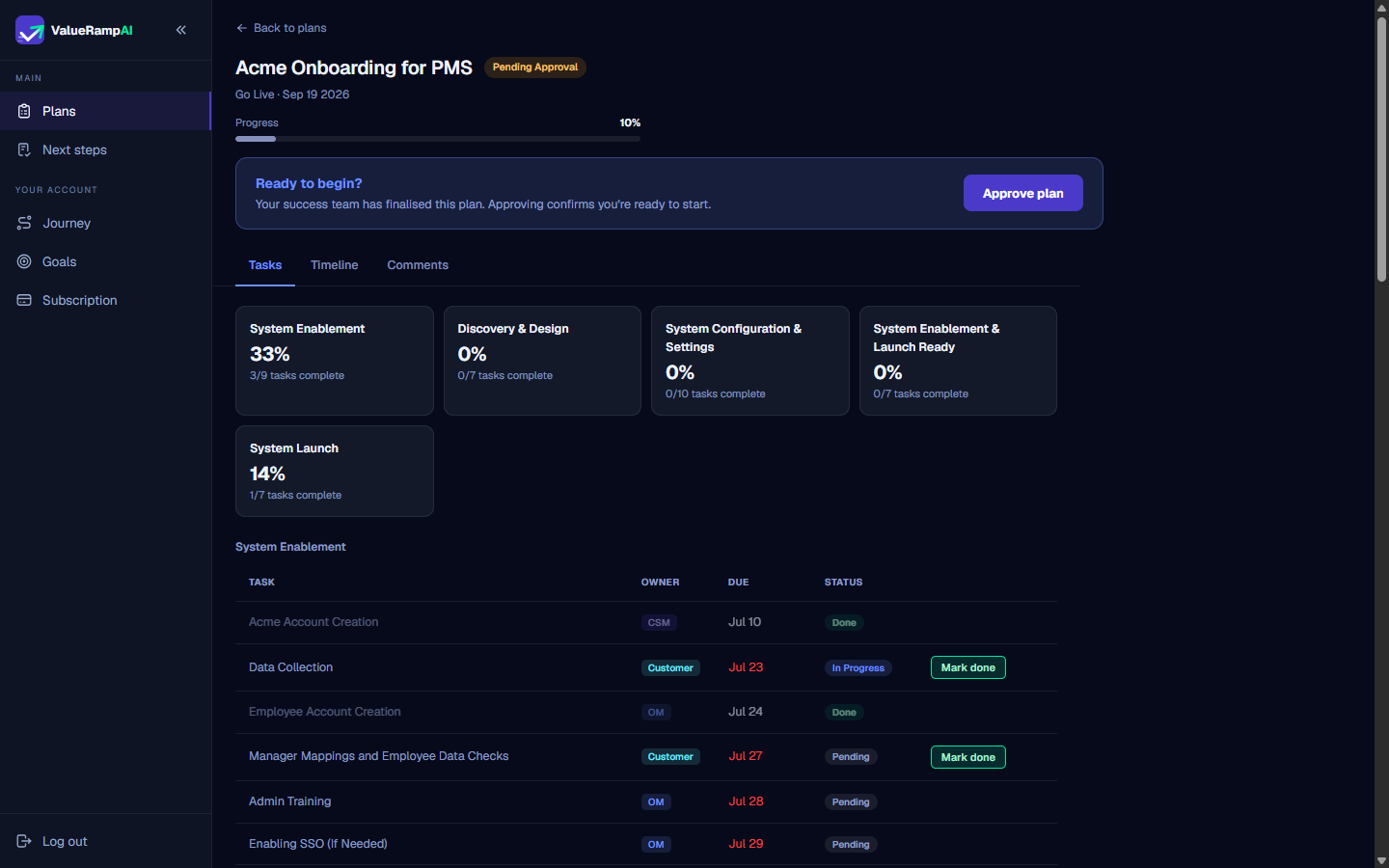Open Next steps in the sidebar

pyautogui.click(x=105, y=149)
